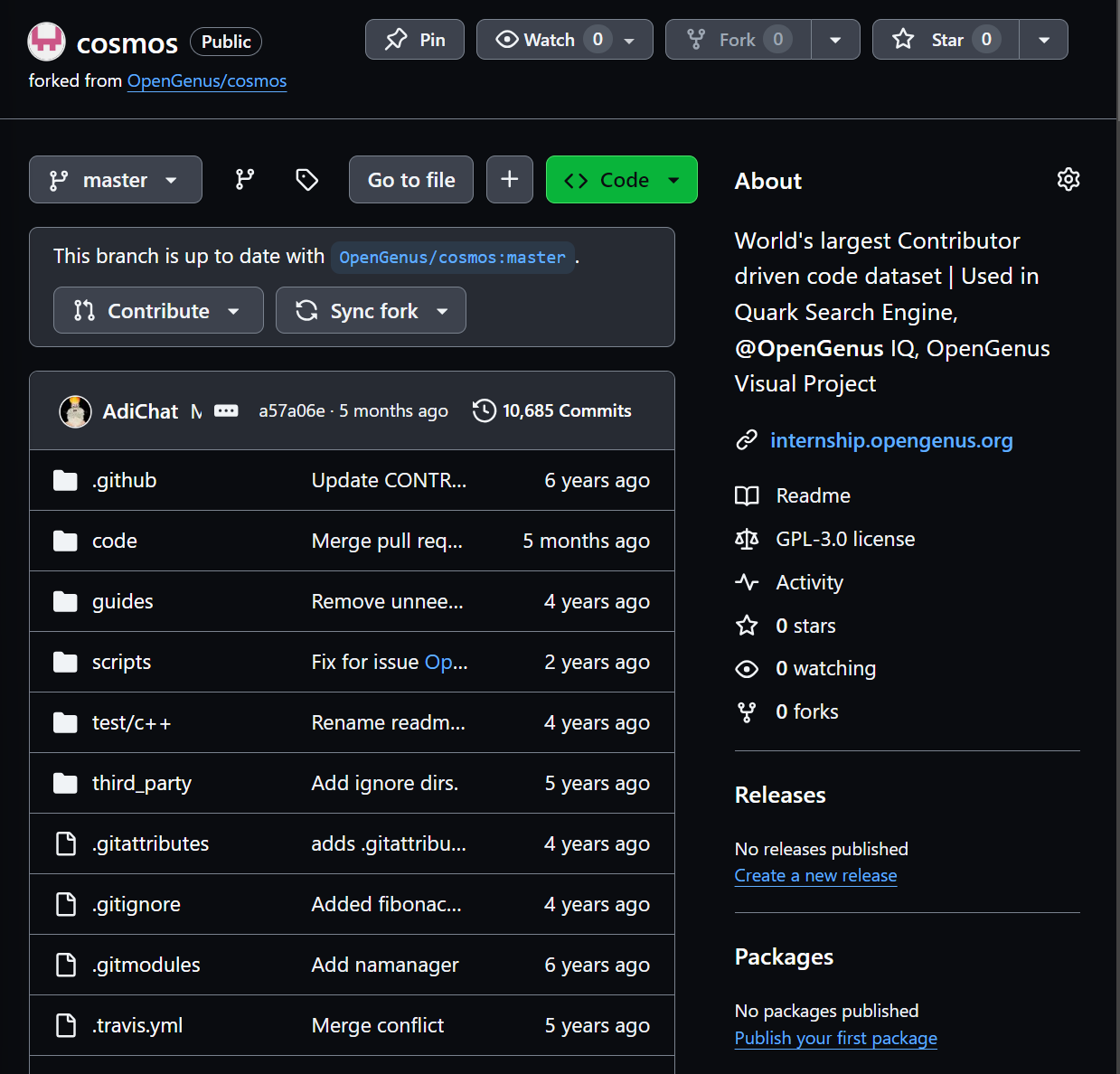Open the scripts folder
Viewport: 1120px width, 1074px height.
[x=121, y=662]
